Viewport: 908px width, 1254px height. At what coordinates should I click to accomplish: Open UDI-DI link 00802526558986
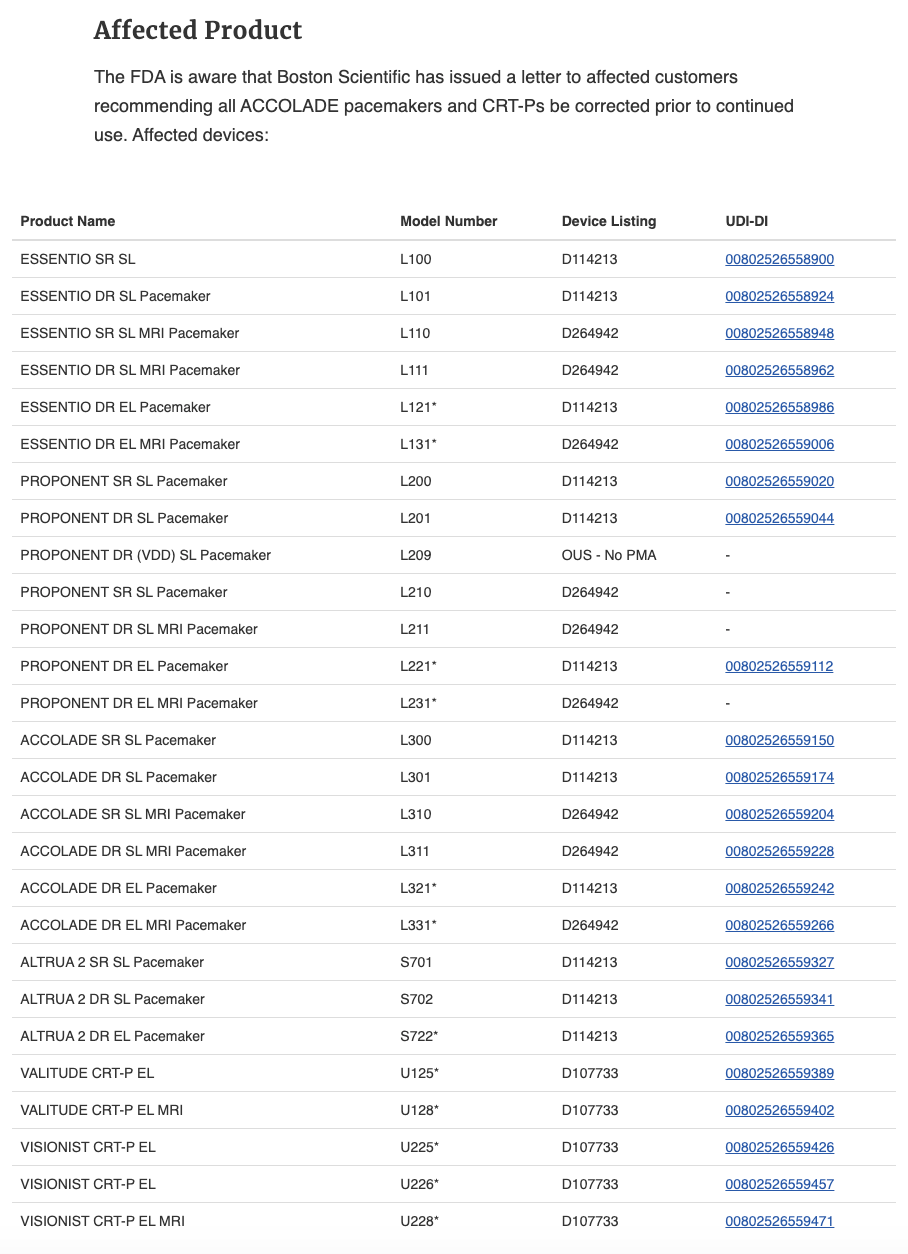(779, 407)
